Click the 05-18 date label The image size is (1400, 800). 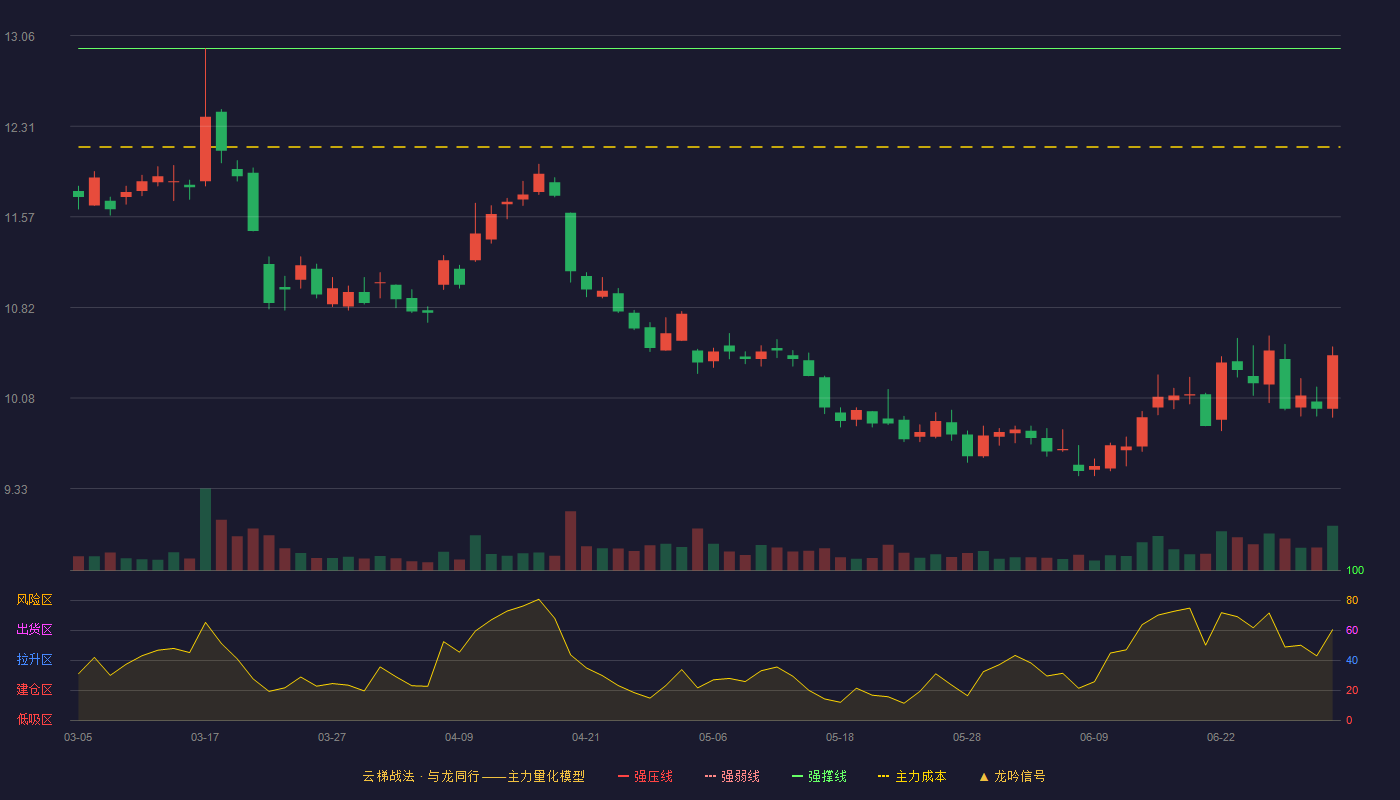pos(840,737)
